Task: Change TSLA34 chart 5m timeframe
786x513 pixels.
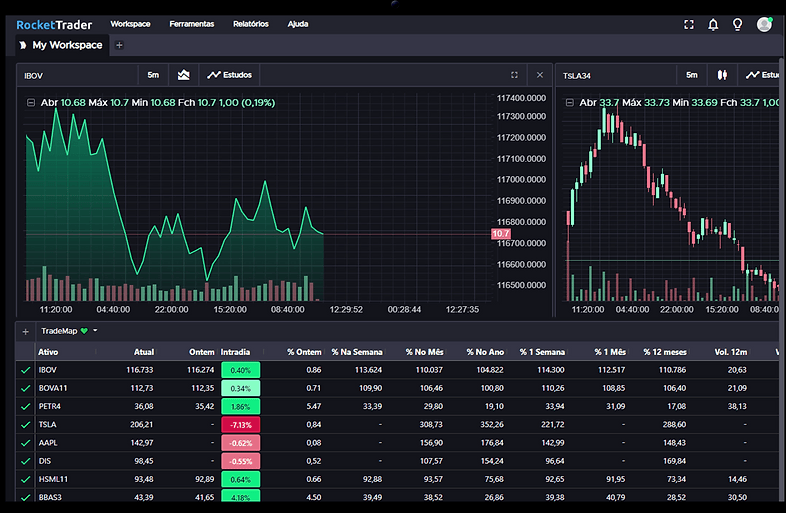Action: pos(692,75)
